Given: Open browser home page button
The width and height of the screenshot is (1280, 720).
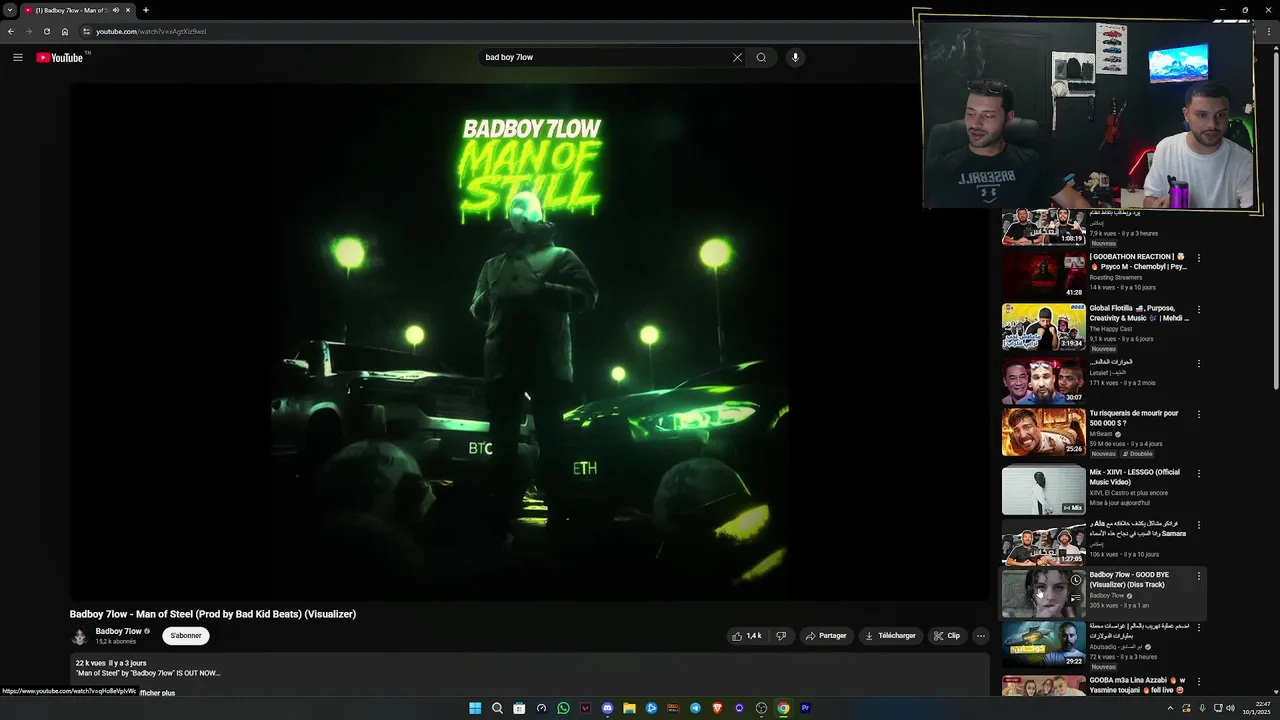Looking at the screenshot, I should [65, 31].
